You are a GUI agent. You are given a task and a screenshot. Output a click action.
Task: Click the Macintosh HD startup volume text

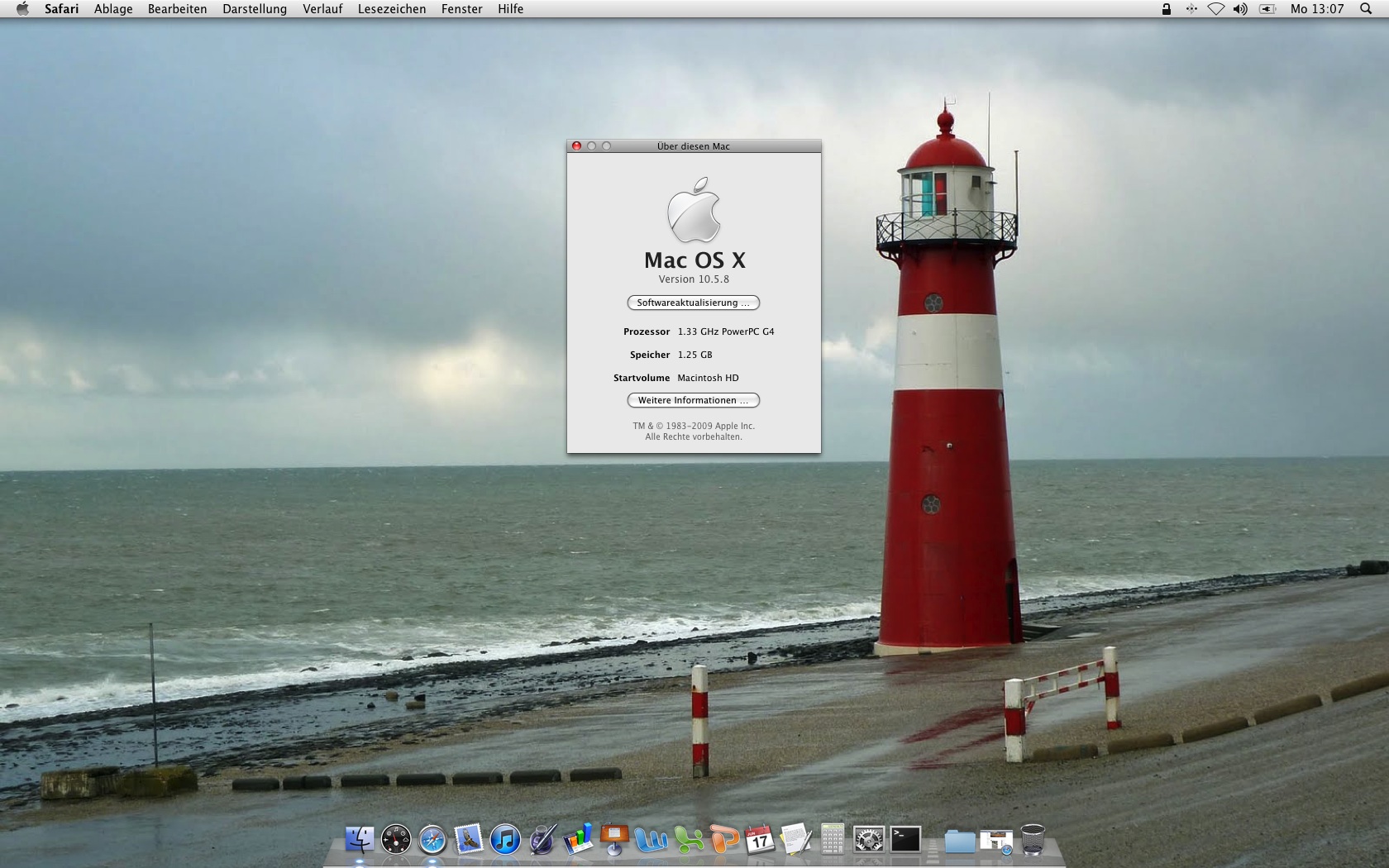coord(708,378)
